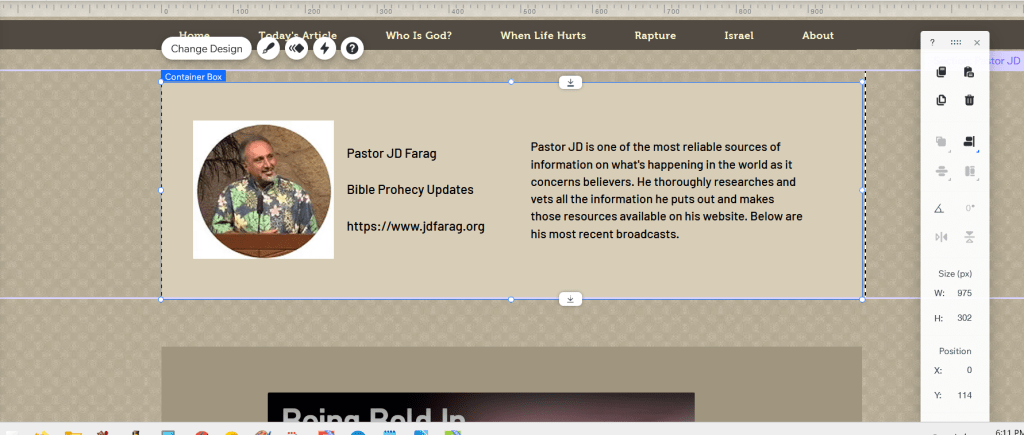Viewport: 1024px width, 435px height.
Task: Open the Animation icon in floating toolbar
Action: click(296, 48)
